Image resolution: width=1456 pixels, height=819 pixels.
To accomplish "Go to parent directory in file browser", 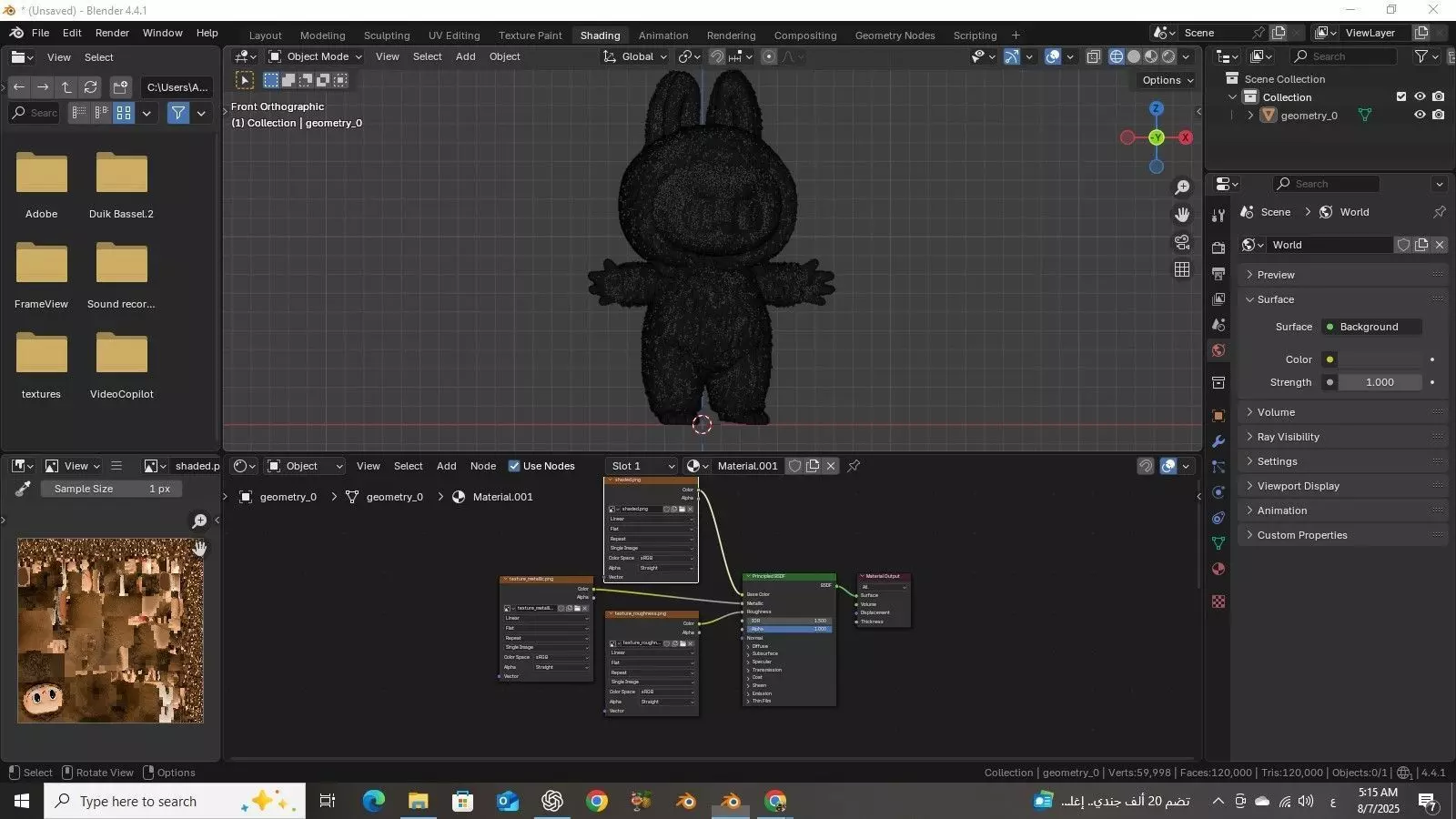I will [x=66, y=87].
